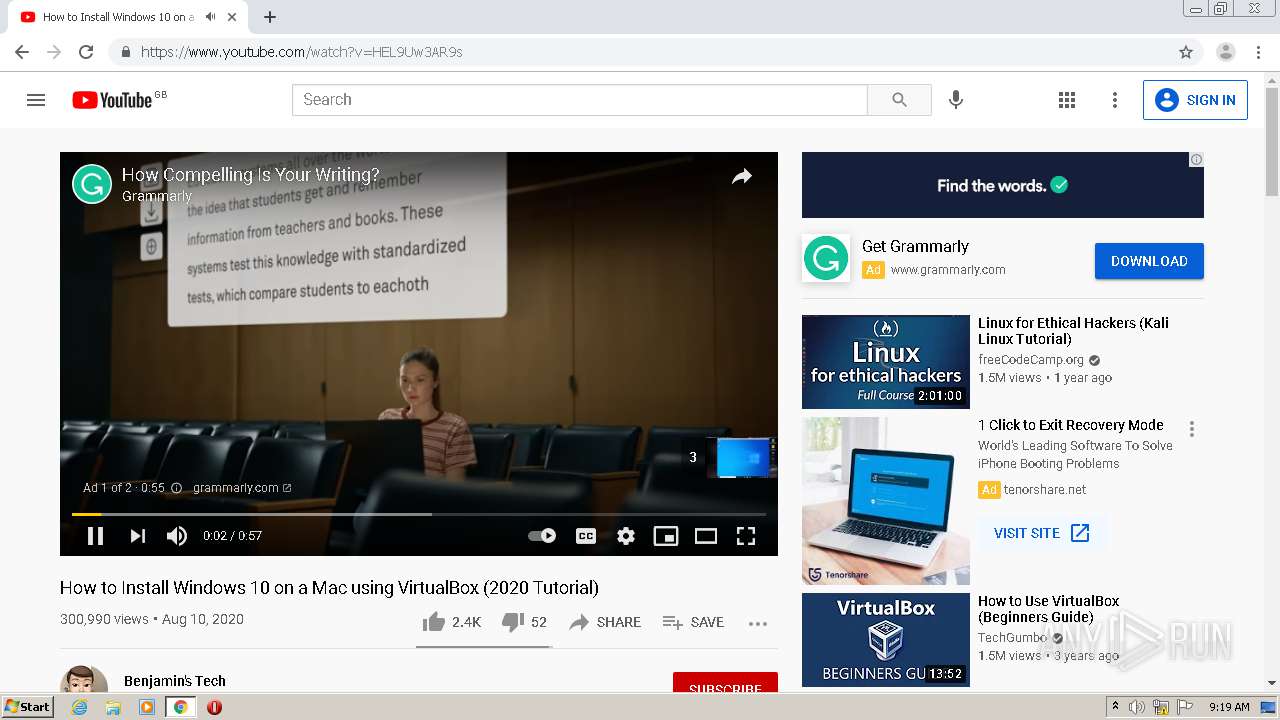The image size is (1280, 720).
Task: Enable miniplayer mode
Action: click(666, 536)
